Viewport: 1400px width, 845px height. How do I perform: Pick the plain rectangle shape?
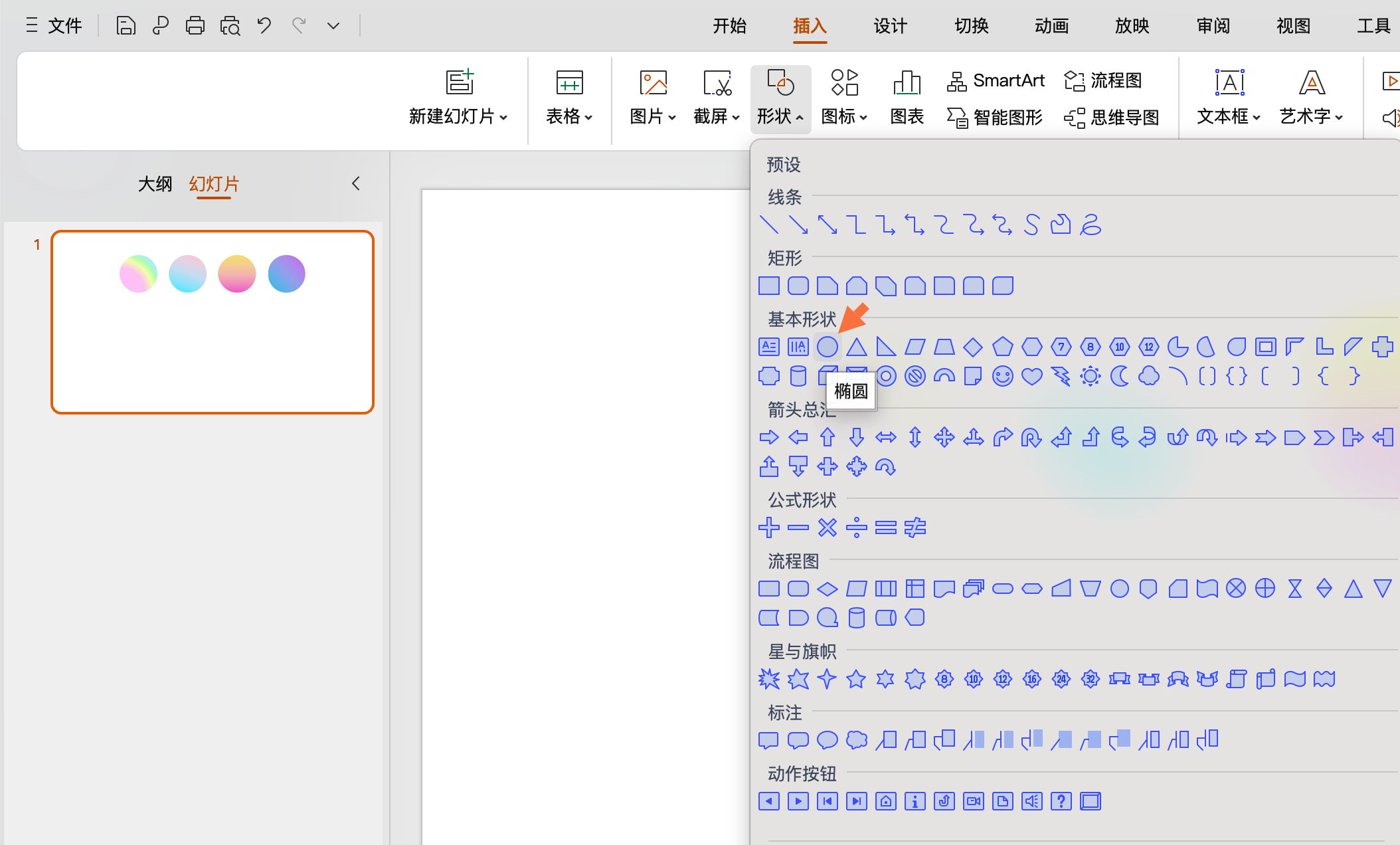pos(768,286)
